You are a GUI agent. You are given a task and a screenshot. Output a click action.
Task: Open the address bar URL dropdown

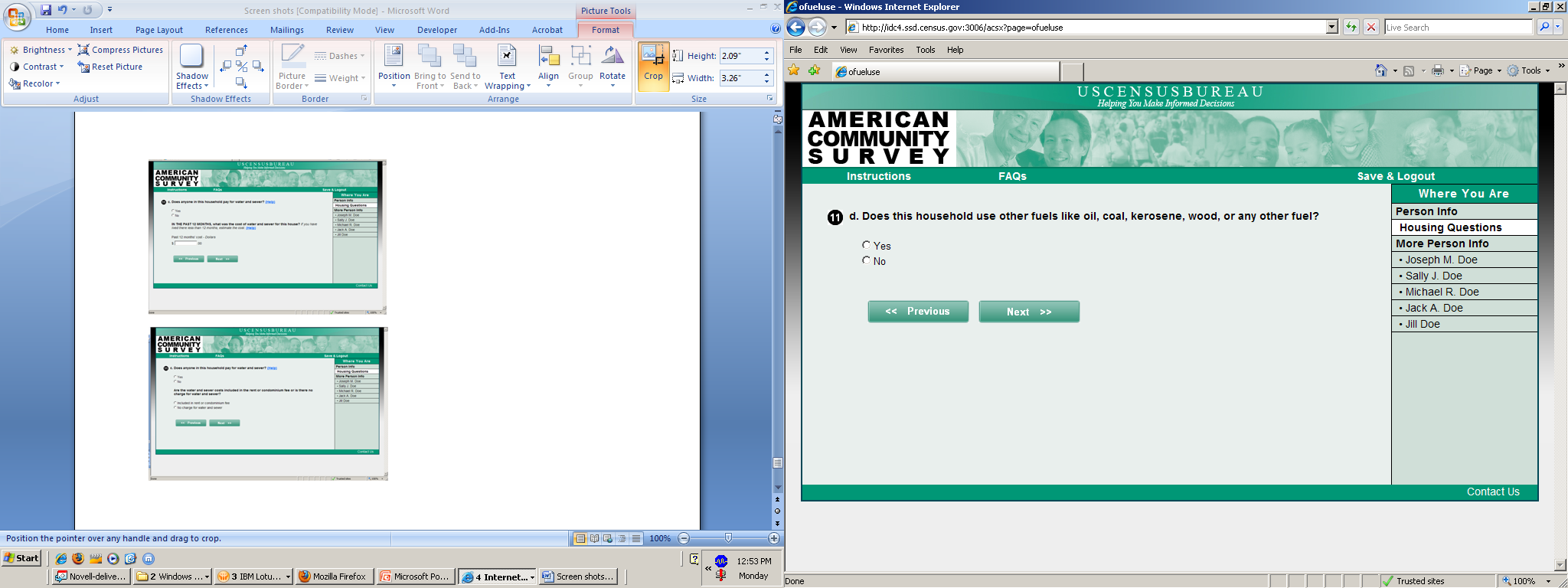tap(1331, 28)
